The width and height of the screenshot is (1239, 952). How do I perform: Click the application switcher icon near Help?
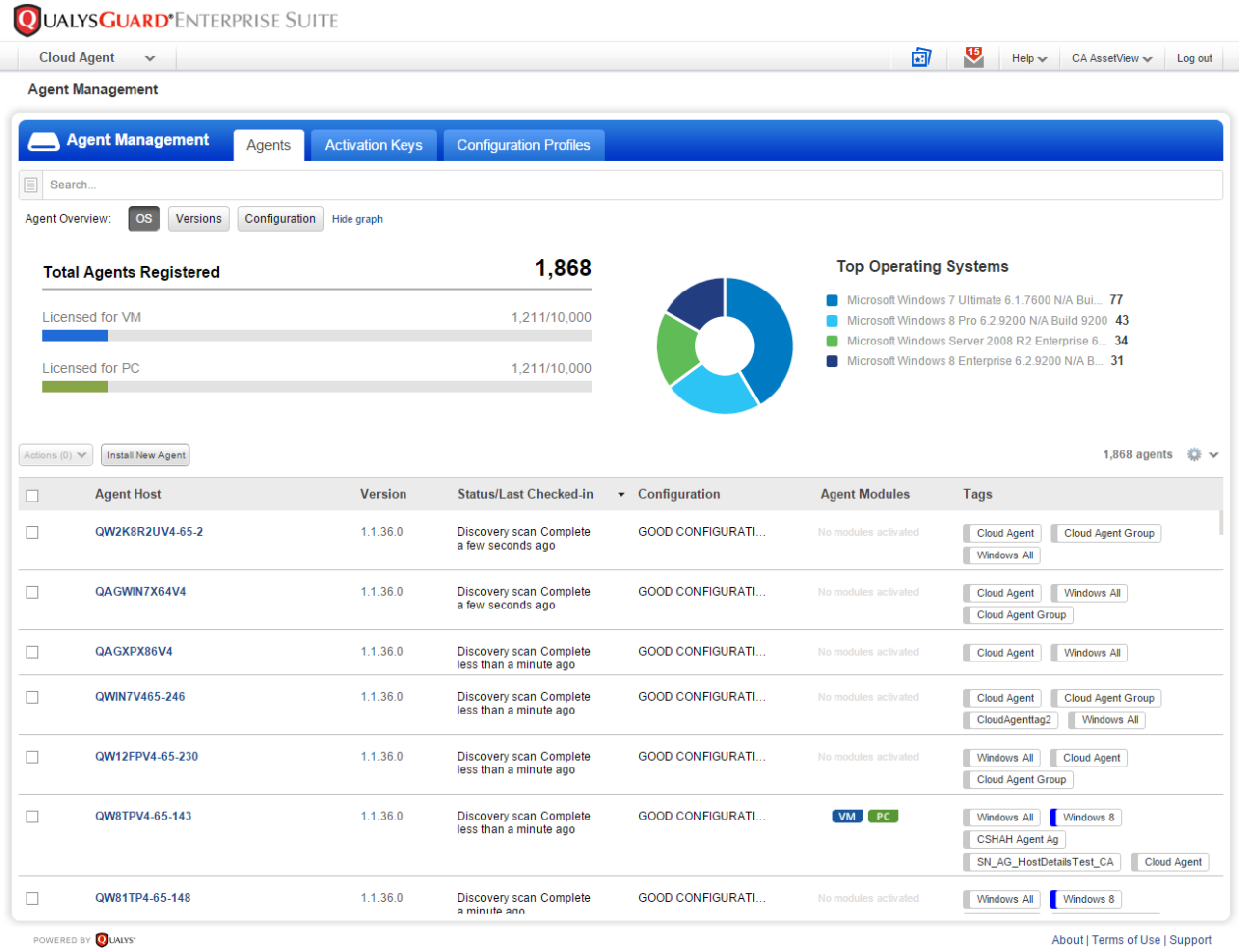(x=920, y=57)
